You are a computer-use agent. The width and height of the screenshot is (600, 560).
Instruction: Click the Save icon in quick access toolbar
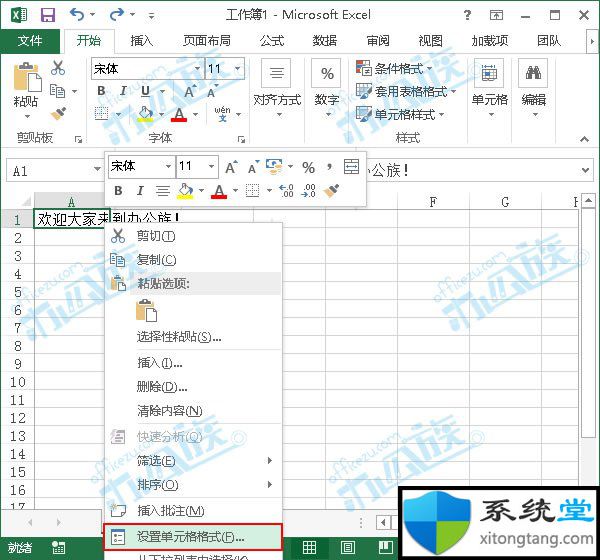pos(48,15)
